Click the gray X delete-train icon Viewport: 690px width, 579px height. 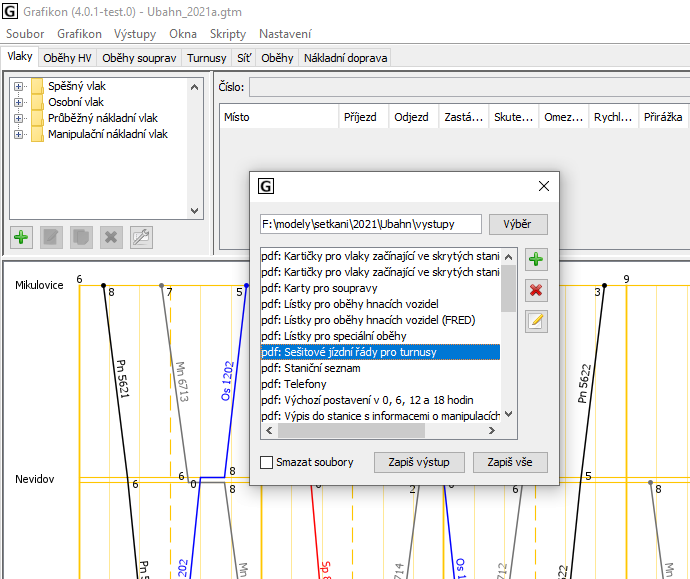coord(111,237)
